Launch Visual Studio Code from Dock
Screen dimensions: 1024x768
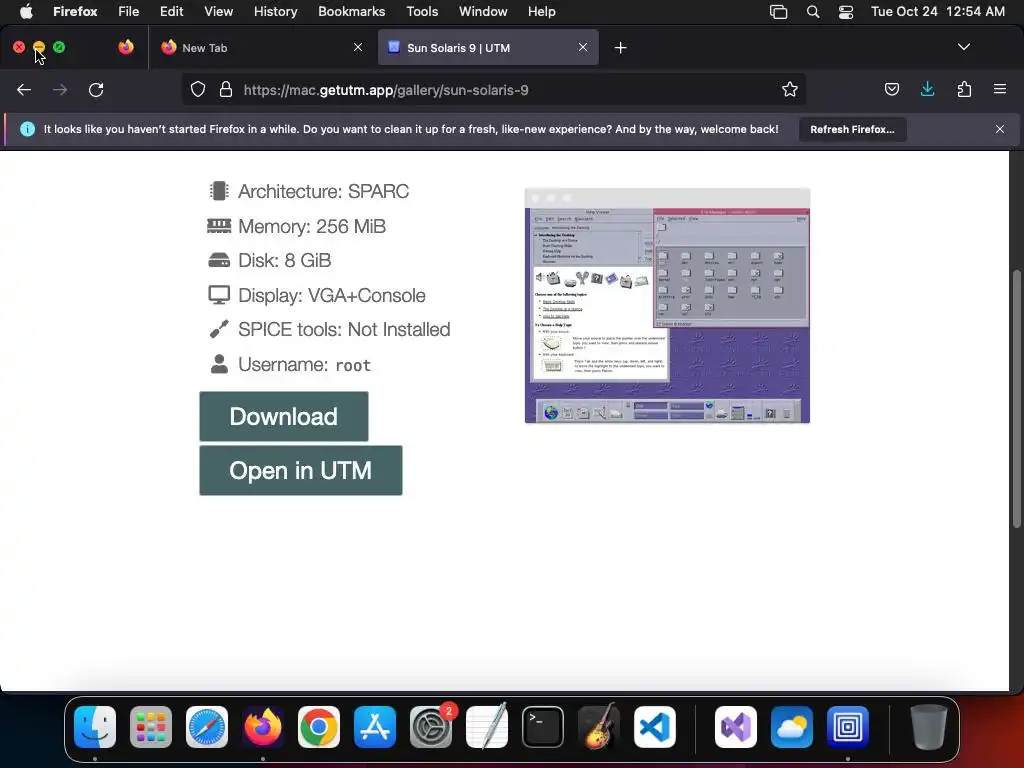(x=654, y=727)
